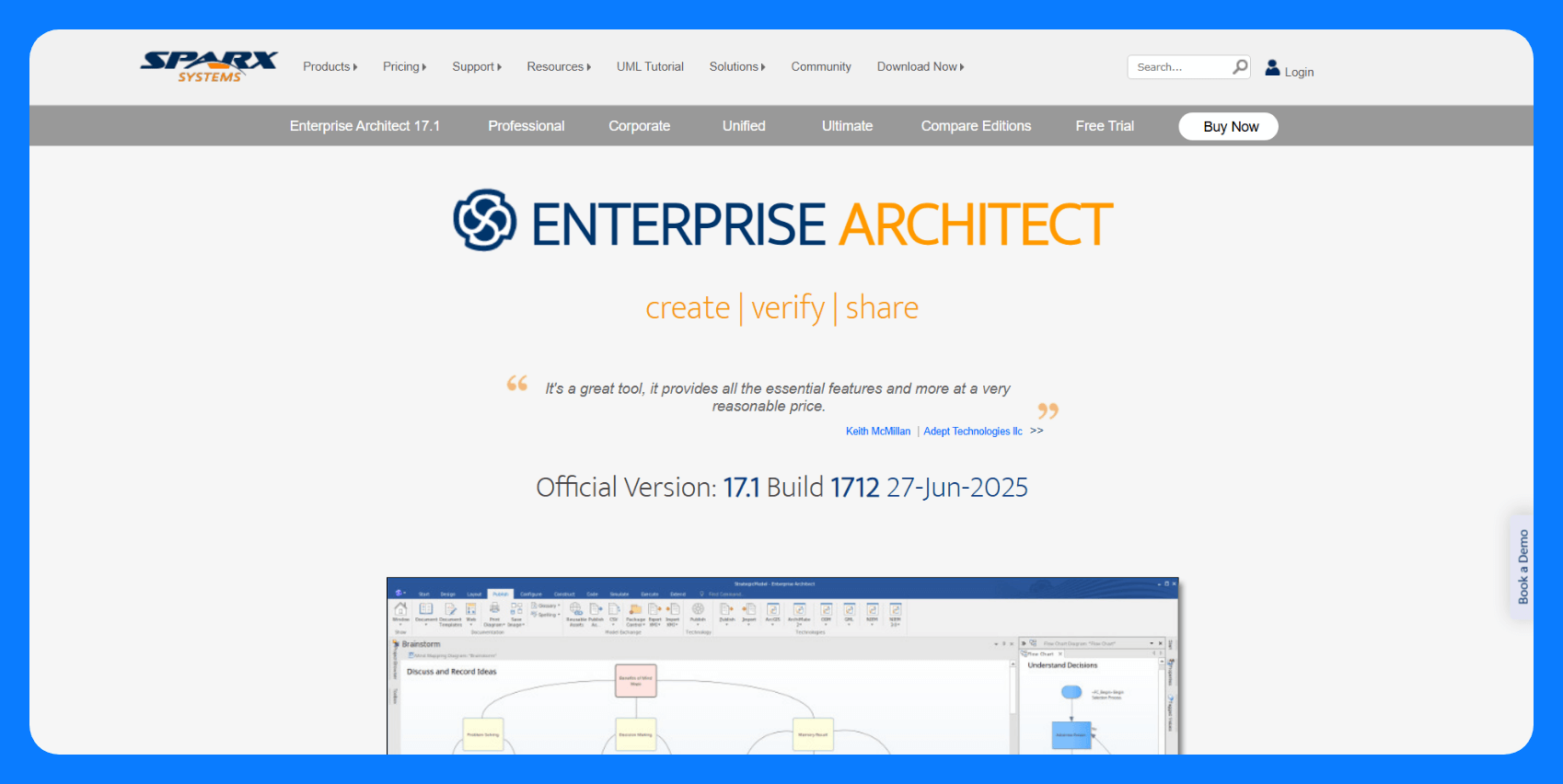View the Ultimate edition tab

pyautogui.click(x=847, y=126)
